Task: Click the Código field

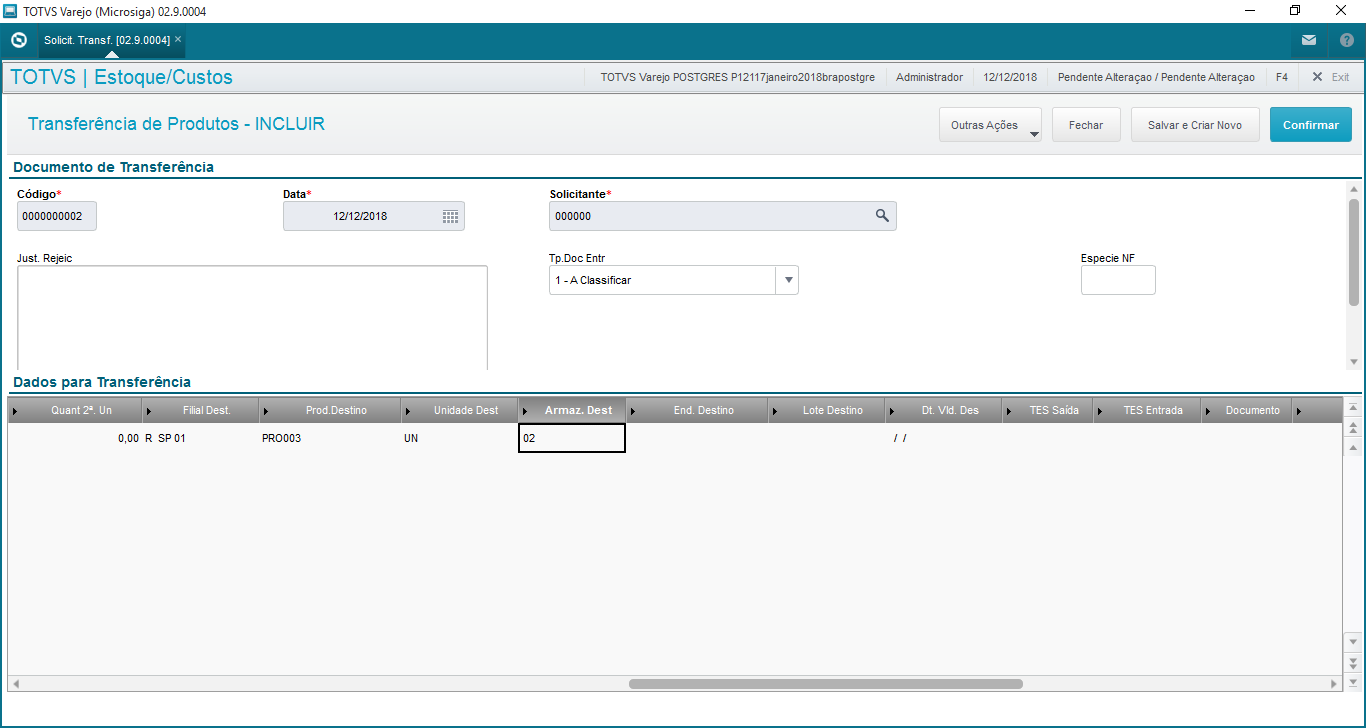Action: point(57,216)
